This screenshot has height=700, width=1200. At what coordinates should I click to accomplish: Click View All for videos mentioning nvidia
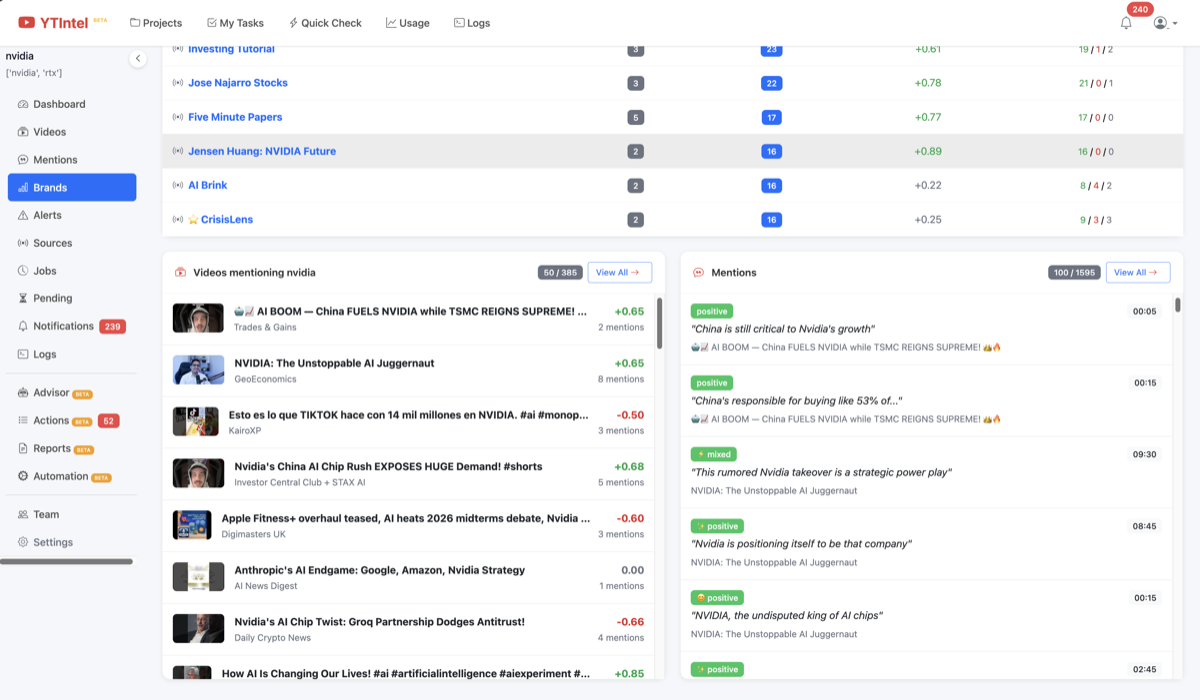pos(619,272)
